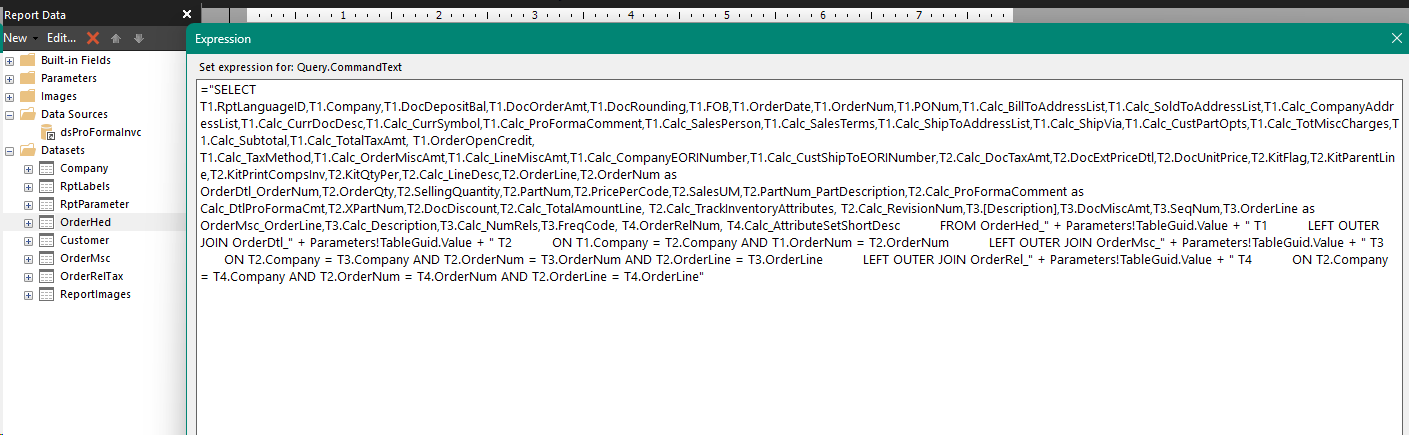
Task: Collapse the Data Sources node
Action: pyautogui.click(x=9, y=114)
